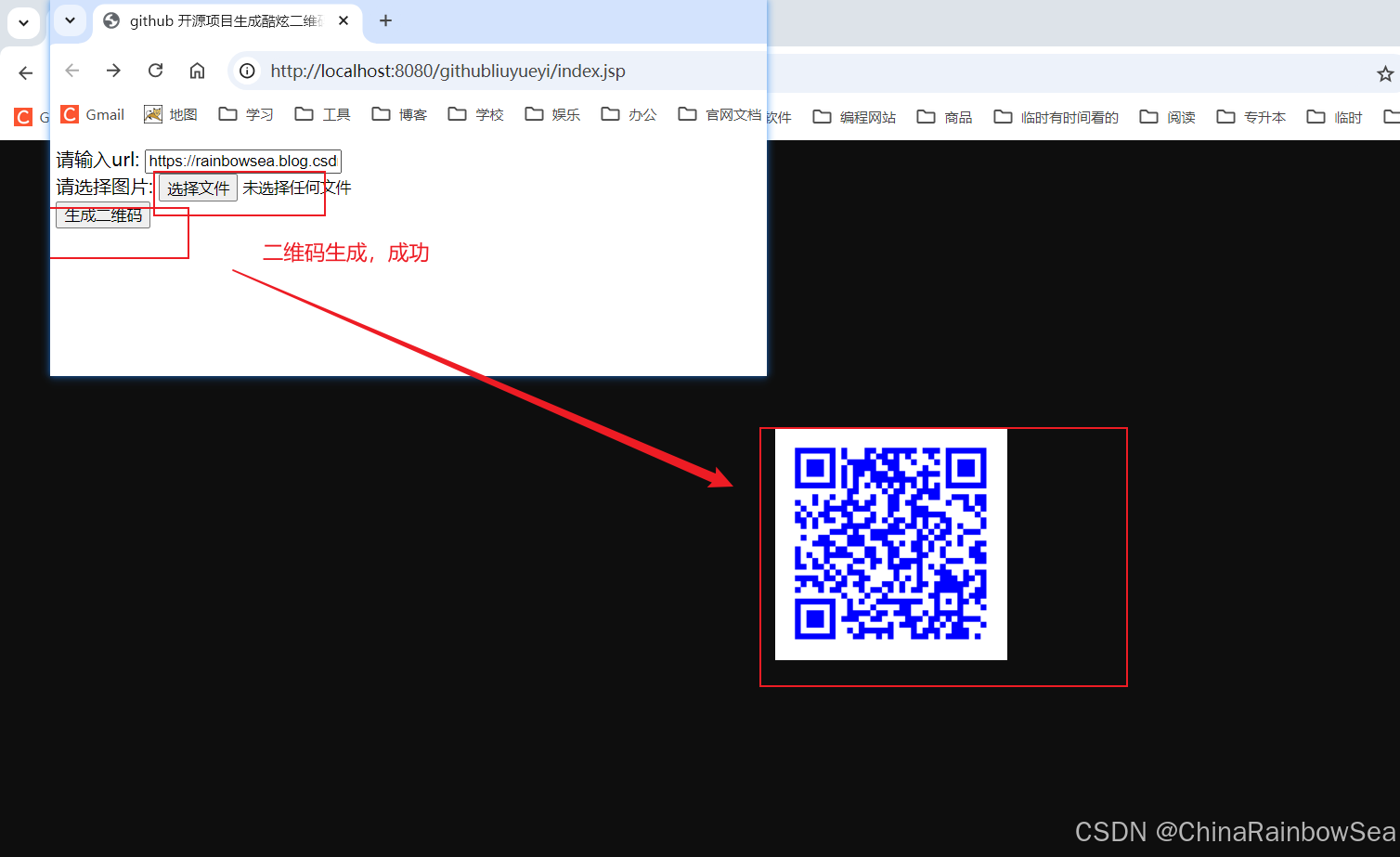Open the 临时 bookmark folder
The height and width of the screenshot is (857, 1400).
[1334, 117]
